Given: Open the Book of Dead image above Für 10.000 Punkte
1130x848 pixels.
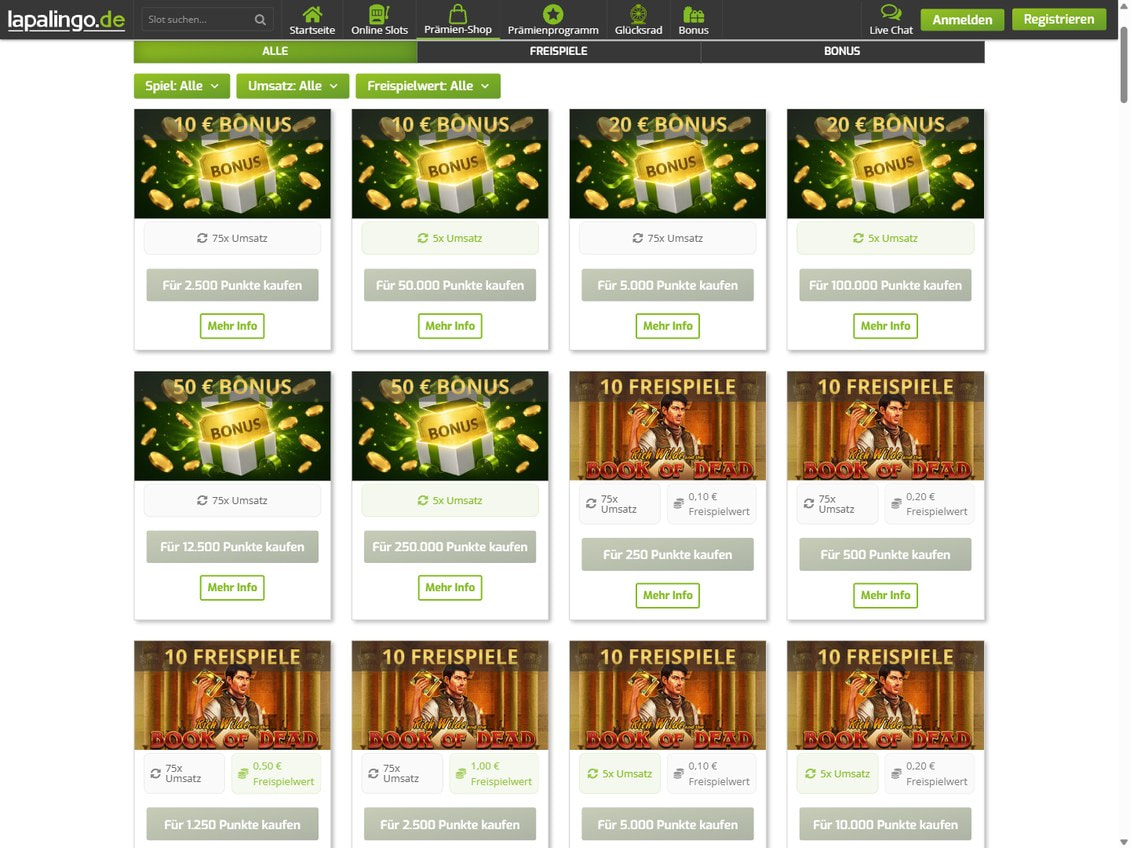Looking at the screenshot, I should (x=885, y=695).
